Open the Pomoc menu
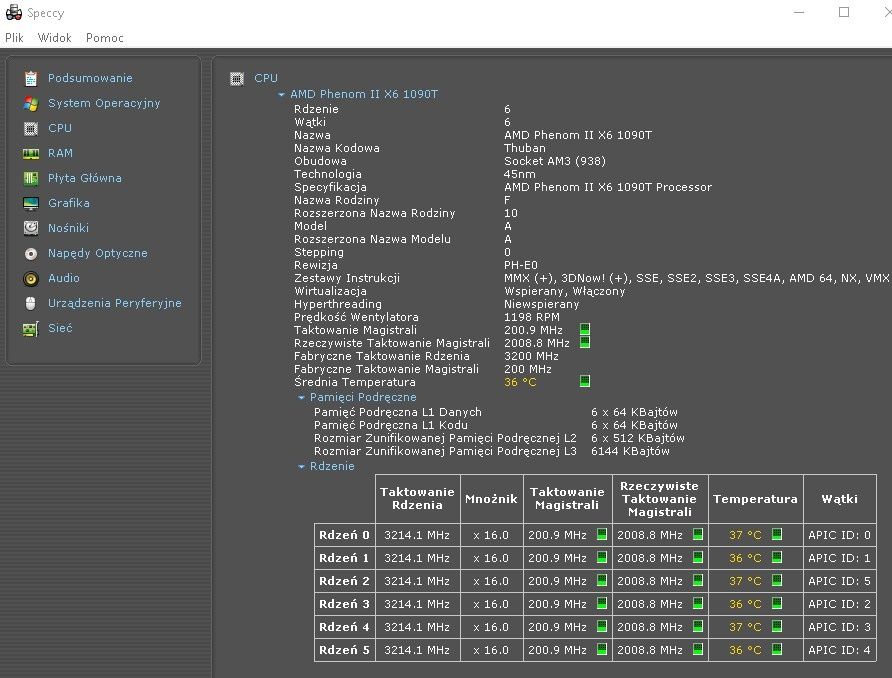The width and height of the screenshot is (892, 678). click(x=105, y=38)
